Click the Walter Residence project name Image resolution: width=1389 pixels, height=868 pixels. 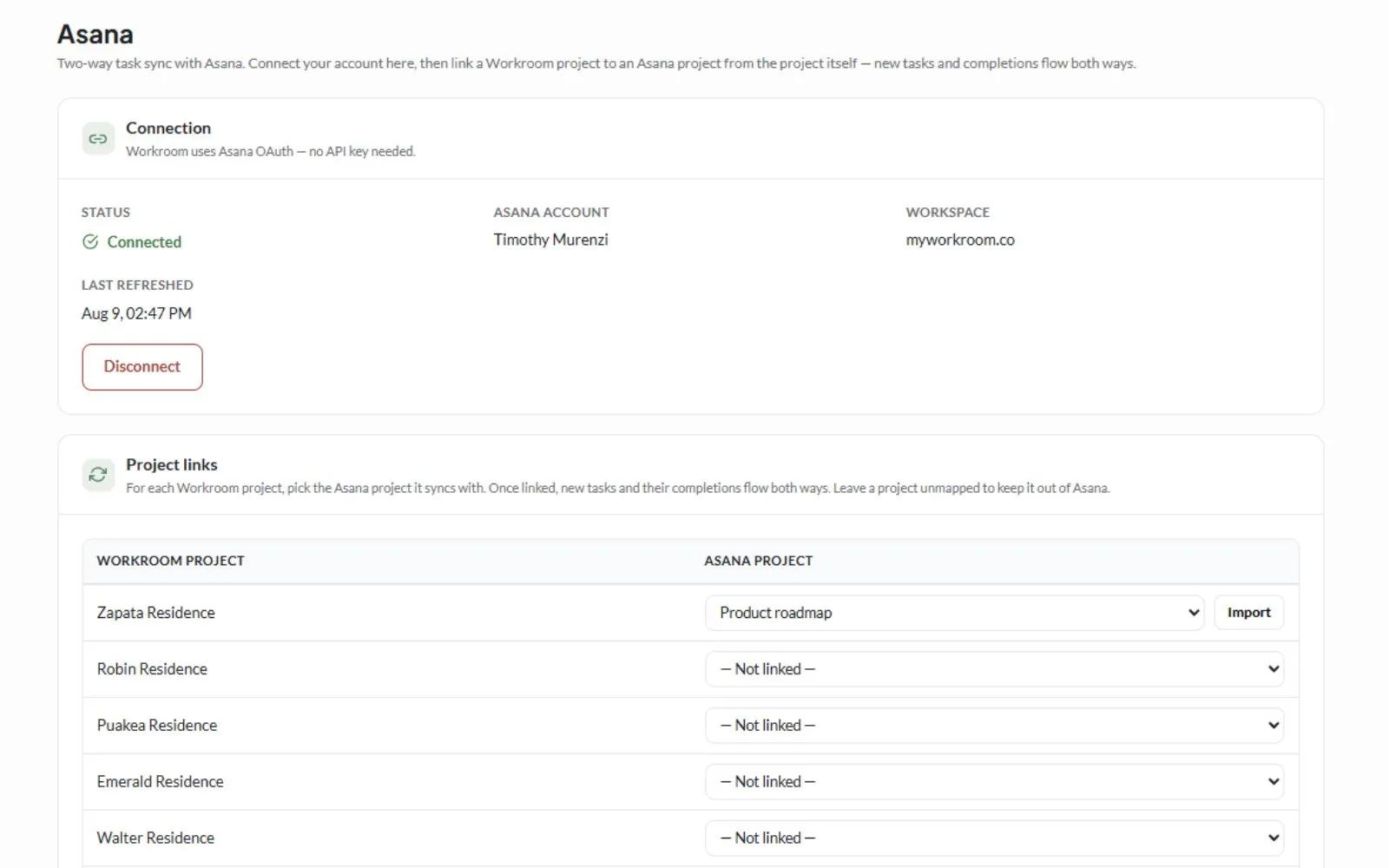click(x=155, y=838)
